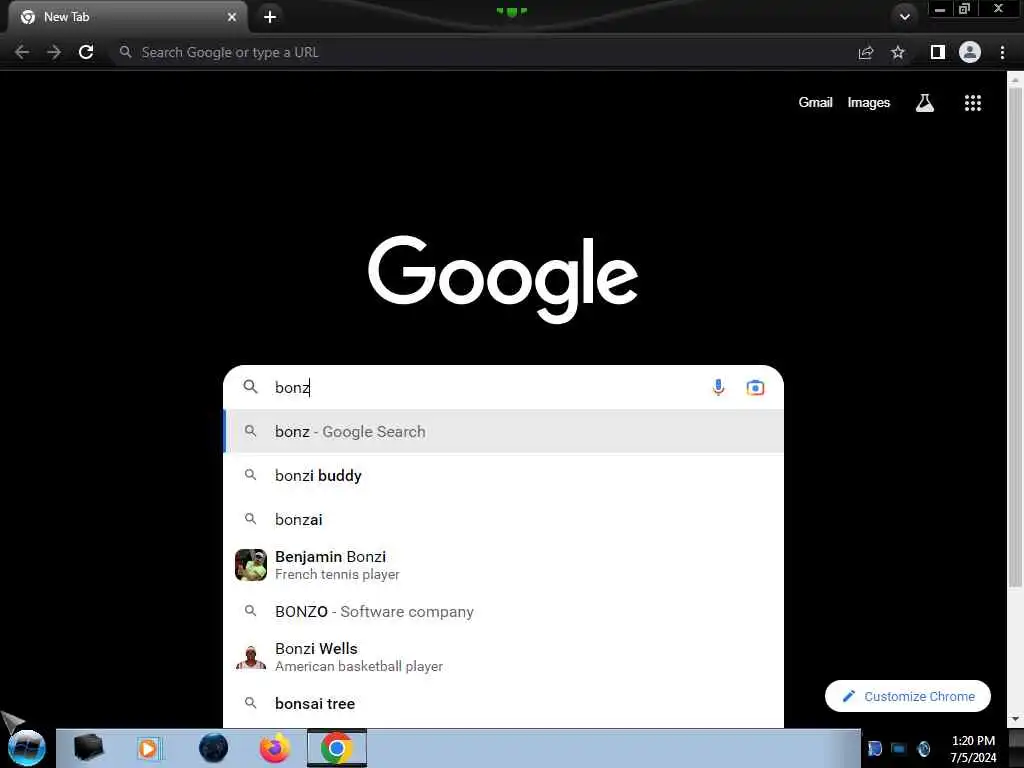Share this page icon in address bar
The height and width of the screenshot is (768, 1024).
pyautogui.click(x=866, y=52)
